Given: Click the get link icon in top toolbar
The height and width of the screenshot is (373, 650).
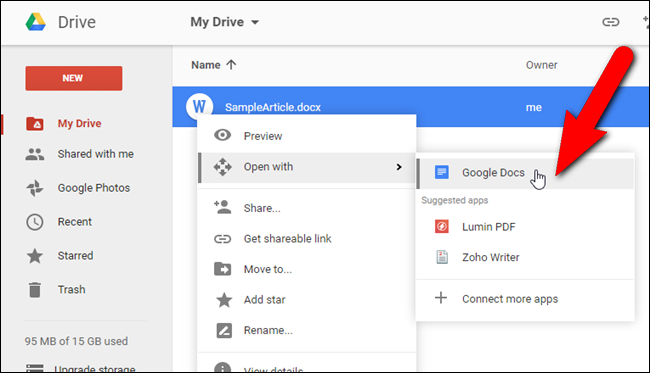Looking at the screenshot, I should tap(611, 22).
